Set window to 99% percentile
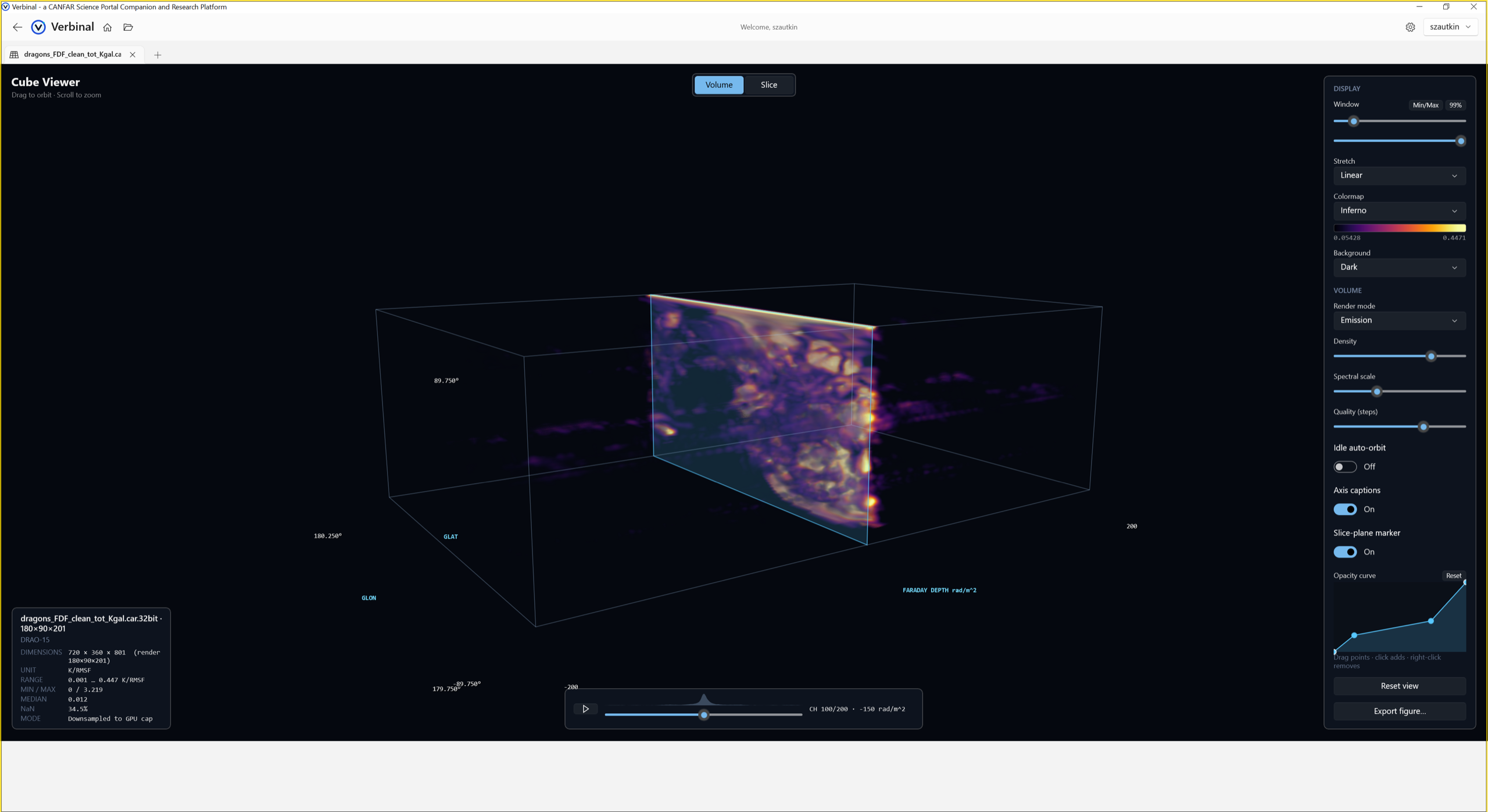Image resolution: width=1488 pixels, height=812 pixels. click(1455, 105)
